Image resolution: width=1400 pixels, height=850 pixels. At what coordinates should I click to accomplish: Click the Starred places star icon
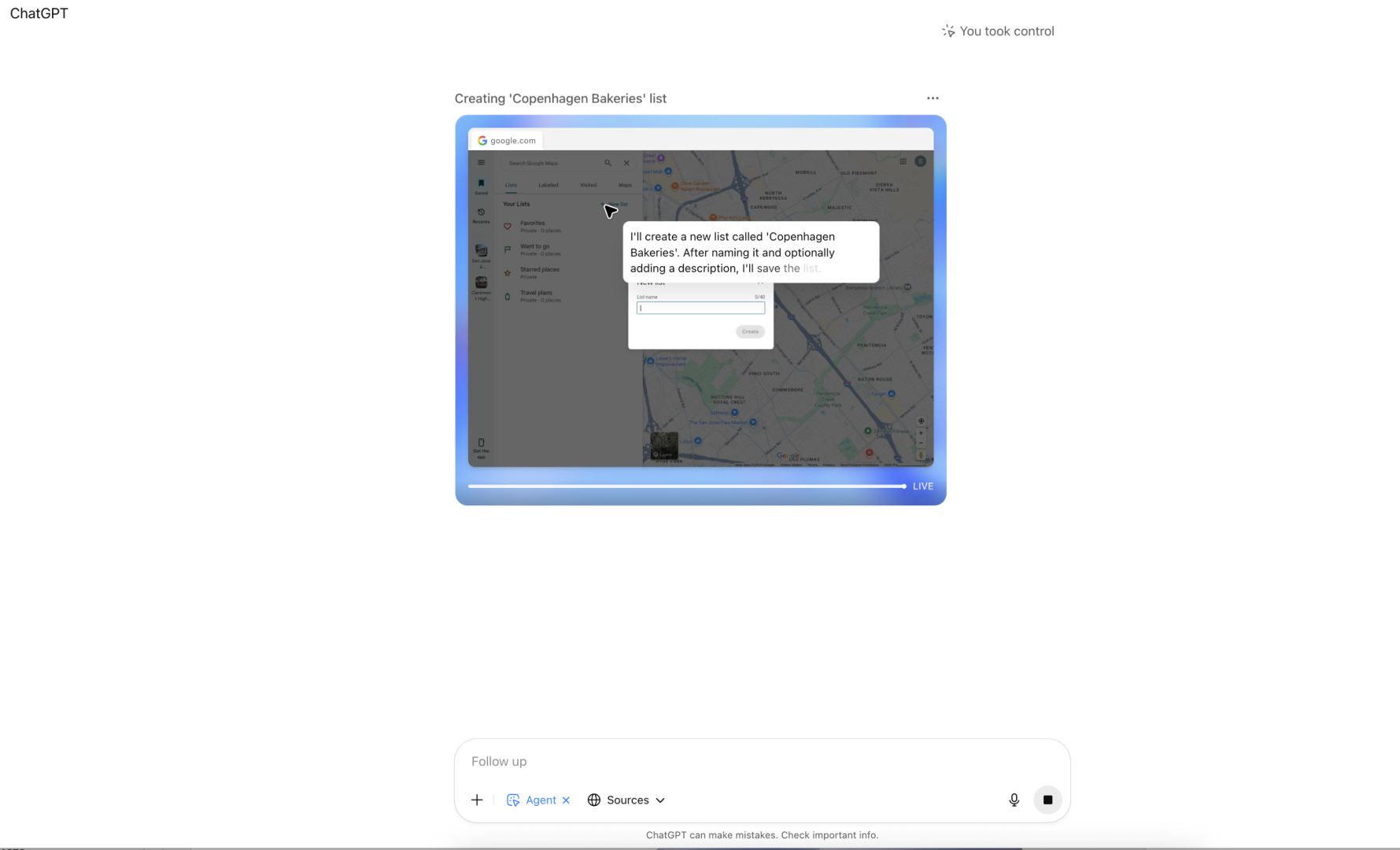508,273
